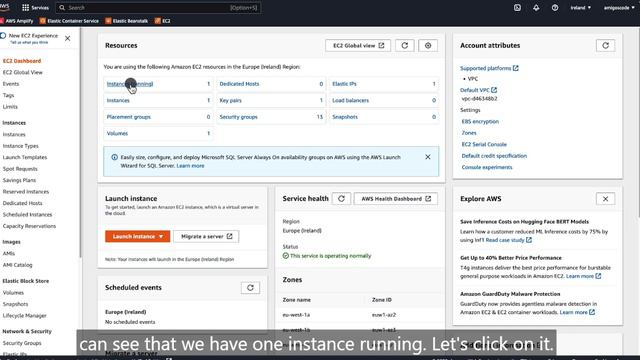Open Instances (running) resource link
Viewport: 640px width, 360px height.
(130, 84)
